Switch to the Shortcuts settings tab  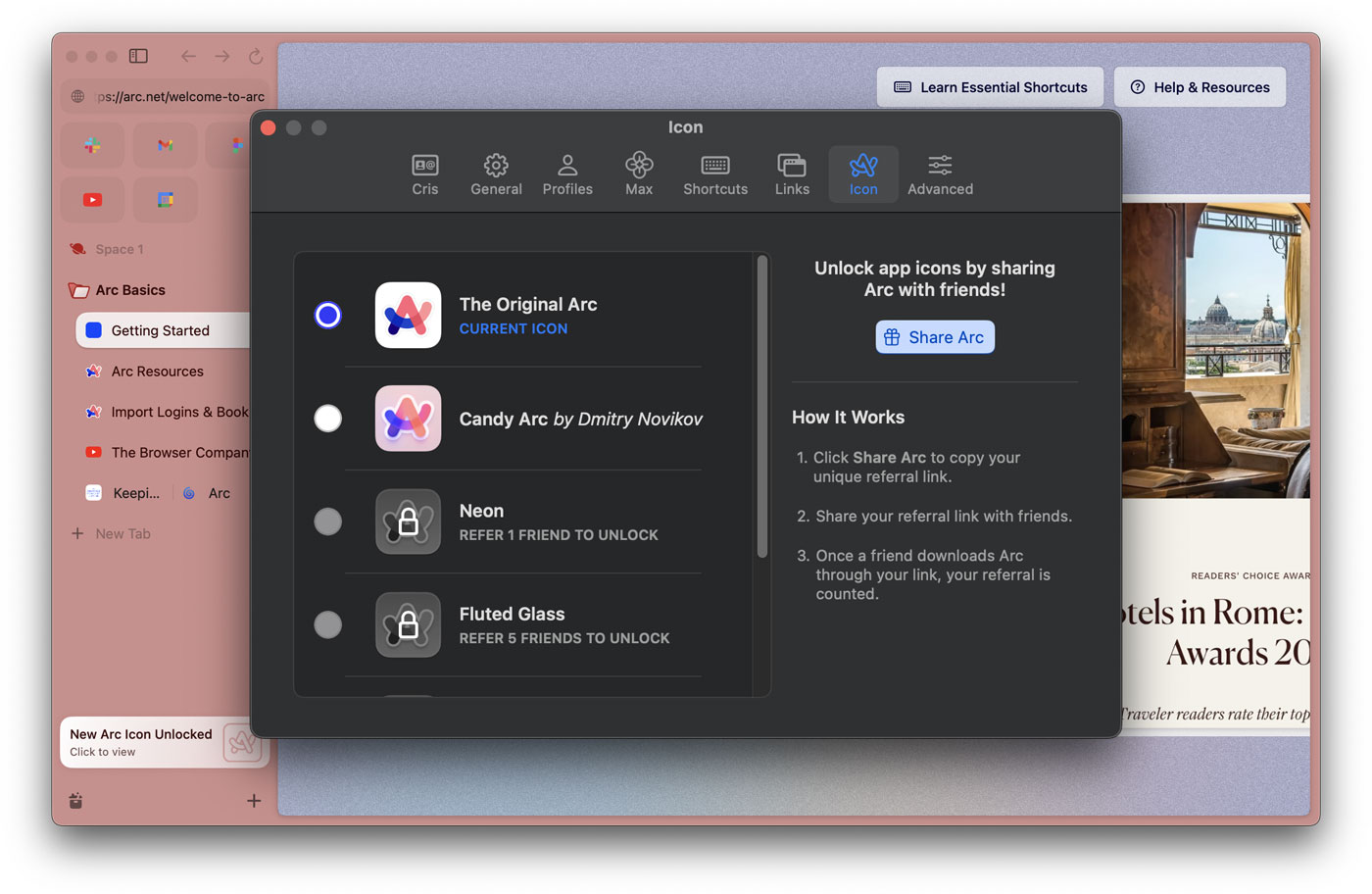(x=715, y=174)
